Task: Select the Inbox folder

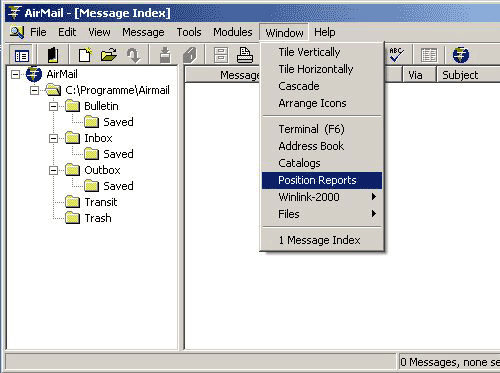Action: pyautogui.click(x=98, y=138)
